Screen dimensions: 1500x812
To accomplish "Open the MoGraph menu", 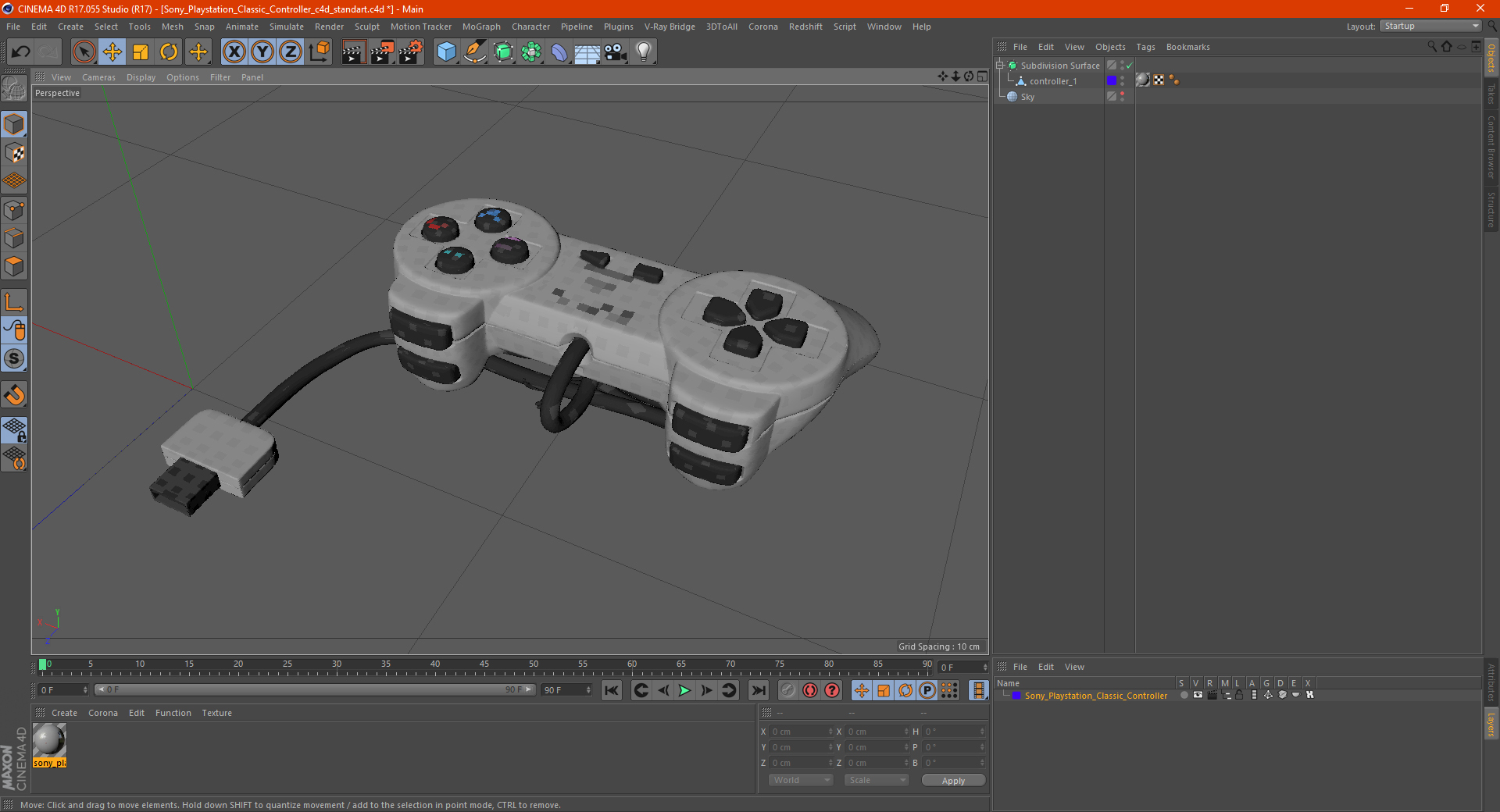I will click(481, 27).
